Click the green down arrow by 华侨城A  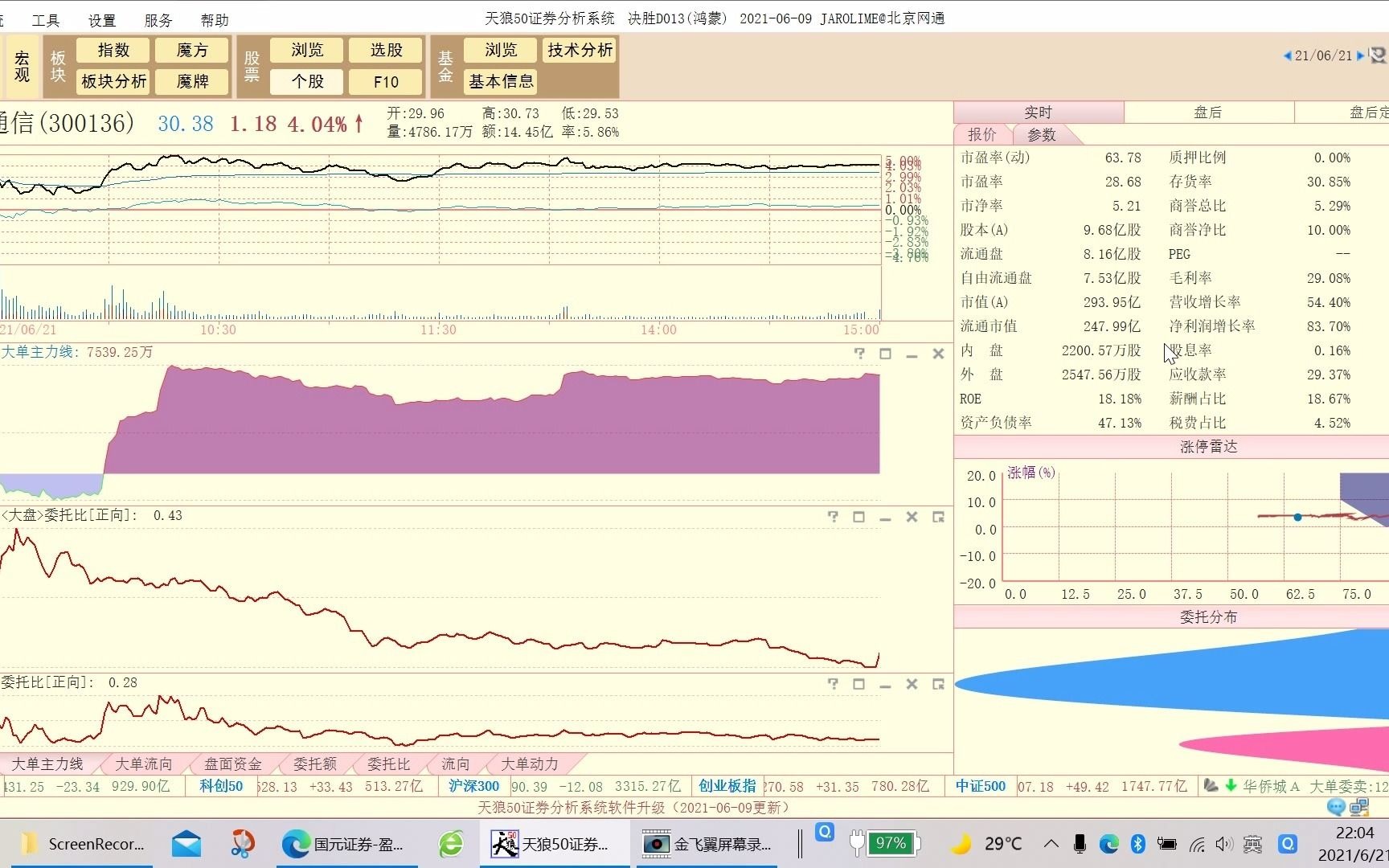pyautogui.click(x=1230, y=786)
